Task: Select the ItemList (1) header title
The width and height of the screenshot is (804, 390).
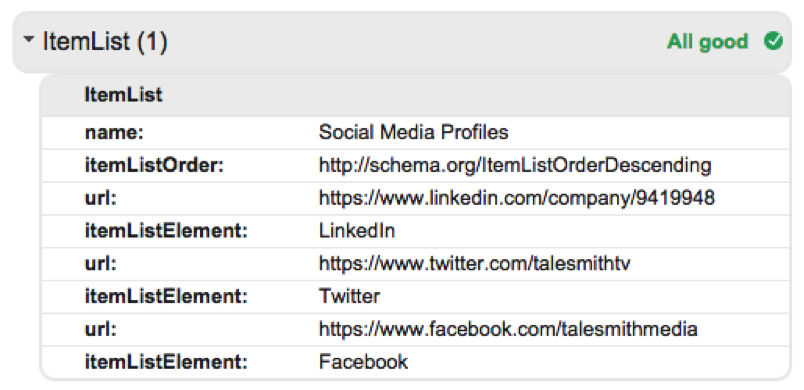Action: pyautogui.click(x=105, y=41)
